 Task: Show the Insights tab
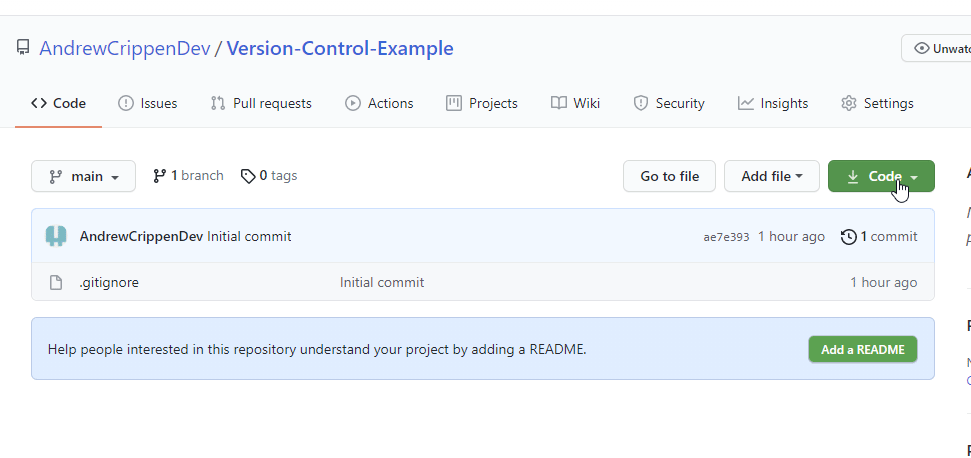(773, 103)
